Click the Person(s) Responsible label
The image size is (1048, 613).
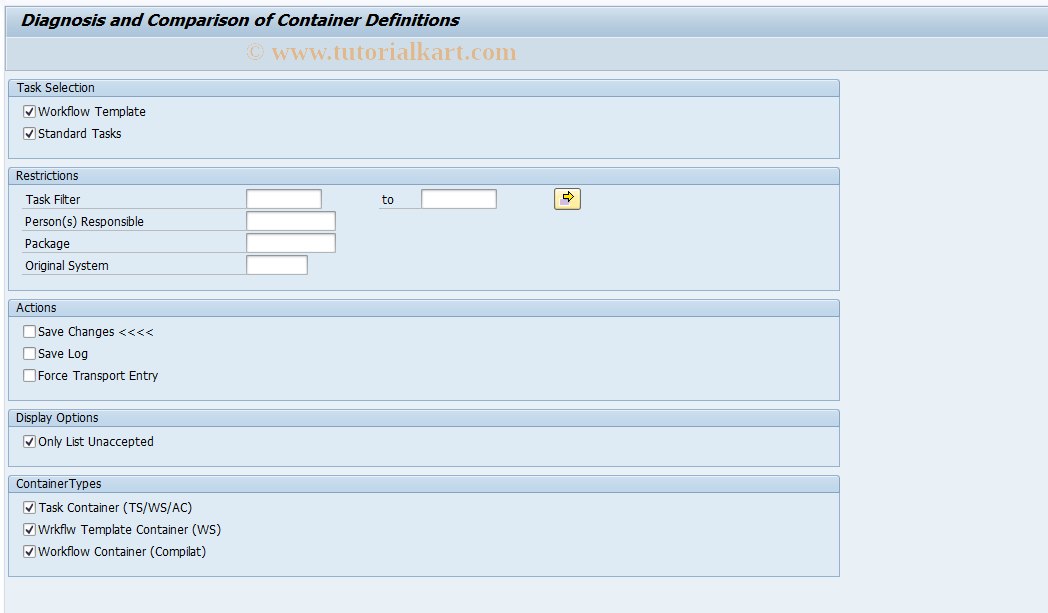84,222
